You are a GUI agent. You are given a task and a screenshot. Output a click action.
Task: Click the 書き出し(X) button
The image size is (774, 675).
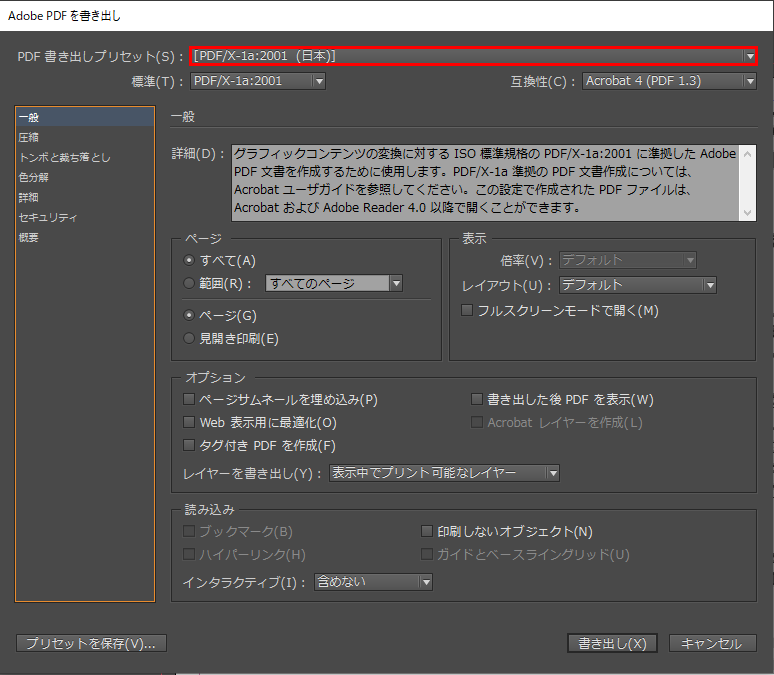(612, 643)
